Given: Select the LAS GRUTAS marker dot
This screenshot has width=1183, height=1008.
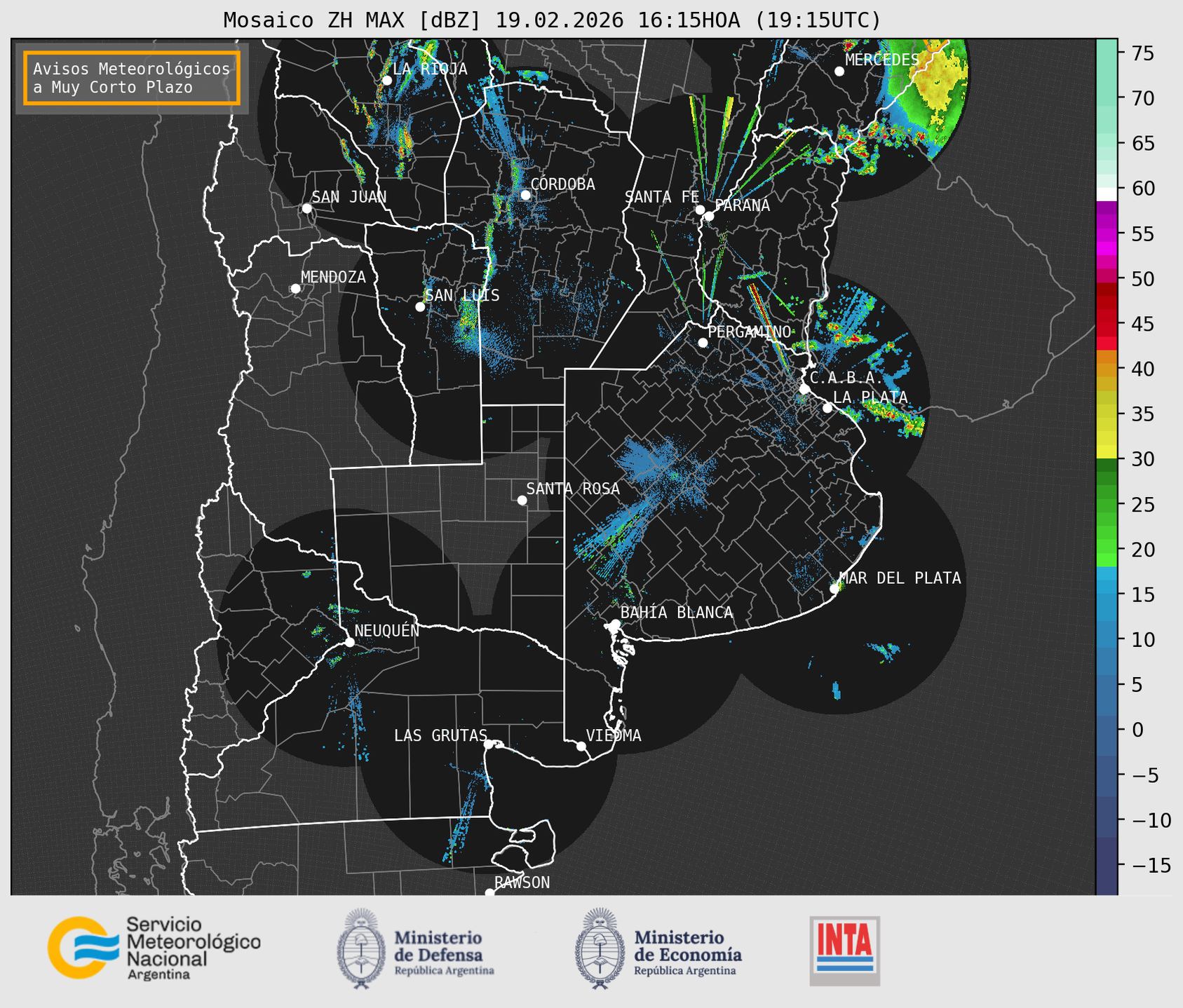Looking at the screenshot, I should 489,744.
